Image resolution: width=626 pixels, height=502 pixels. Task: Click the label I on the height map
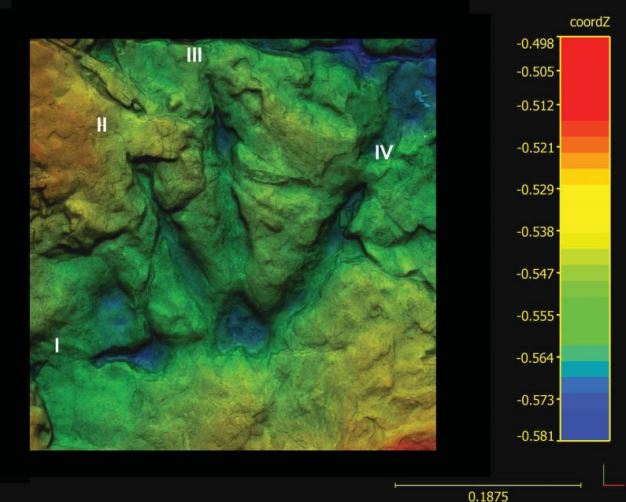tap(57, 346)
